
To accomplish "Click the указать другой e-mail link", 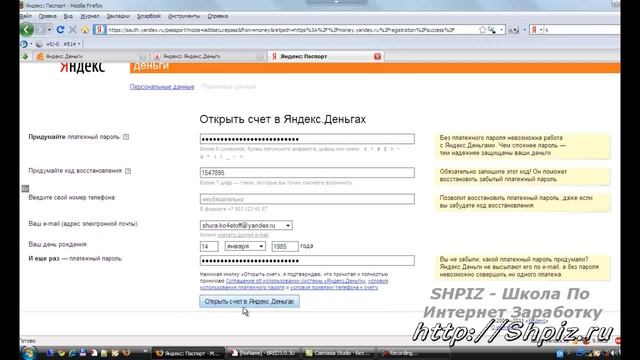I will (243, 235).
